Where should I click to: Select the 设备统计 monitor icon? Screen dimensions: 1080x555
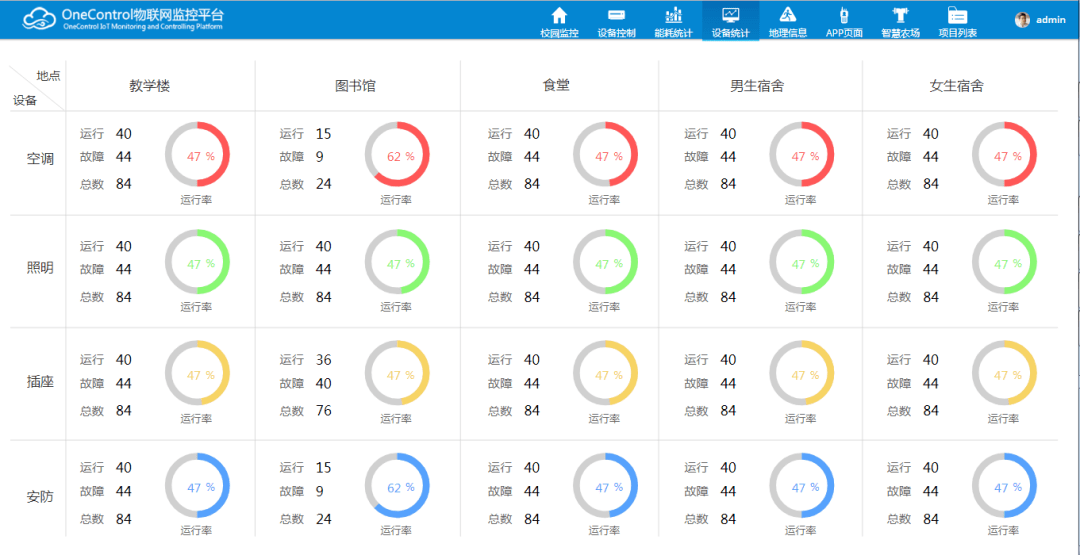click(730, 15)
